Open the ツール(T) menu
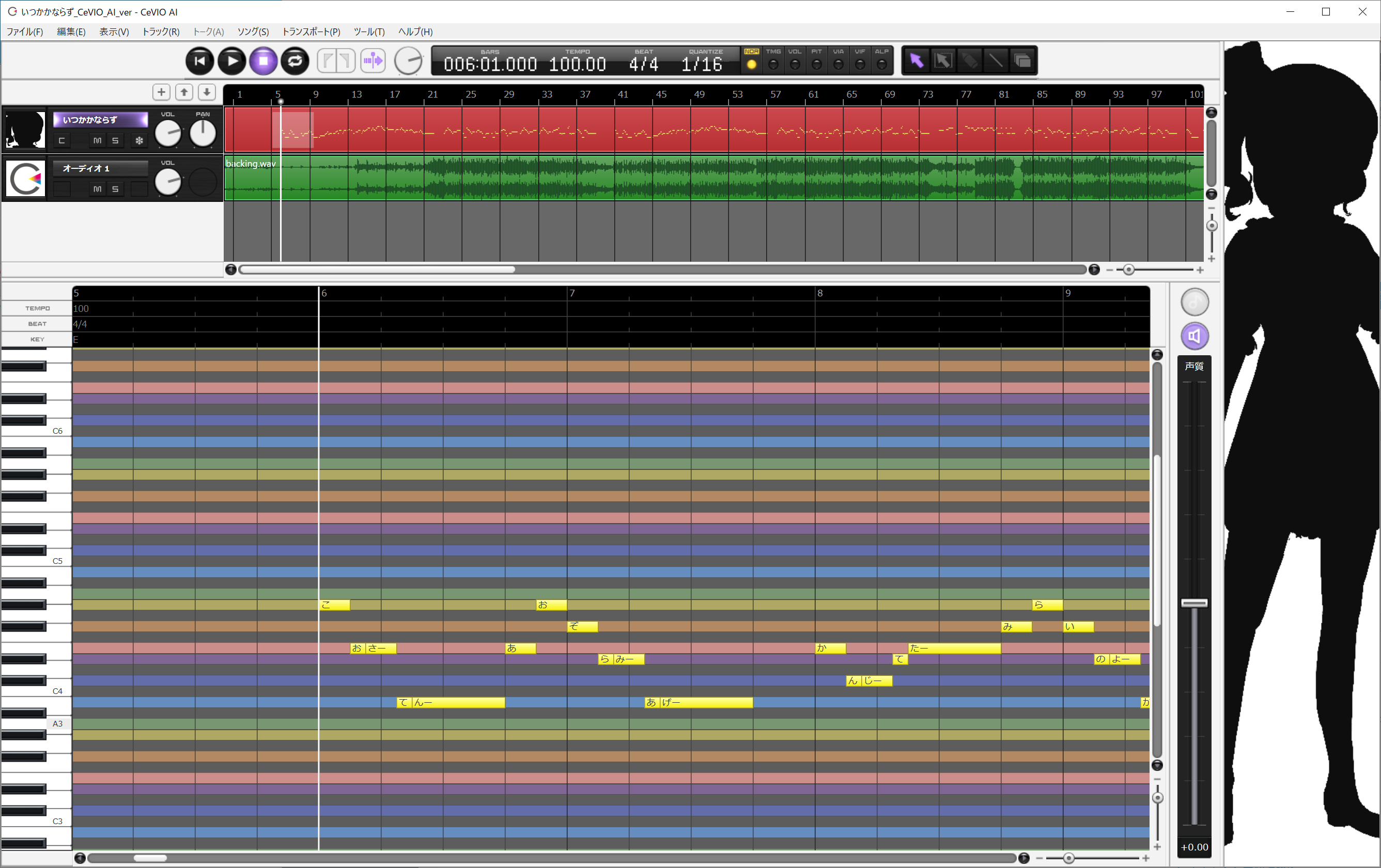Screen dimensions: 1381x868 click(369, 32)
